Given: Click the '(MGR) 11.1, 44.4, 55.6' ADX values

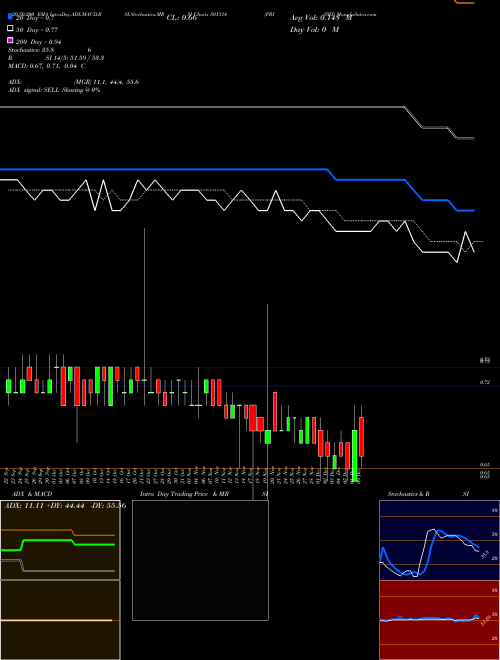Looking at the screenshot, I should coord(106,82).
